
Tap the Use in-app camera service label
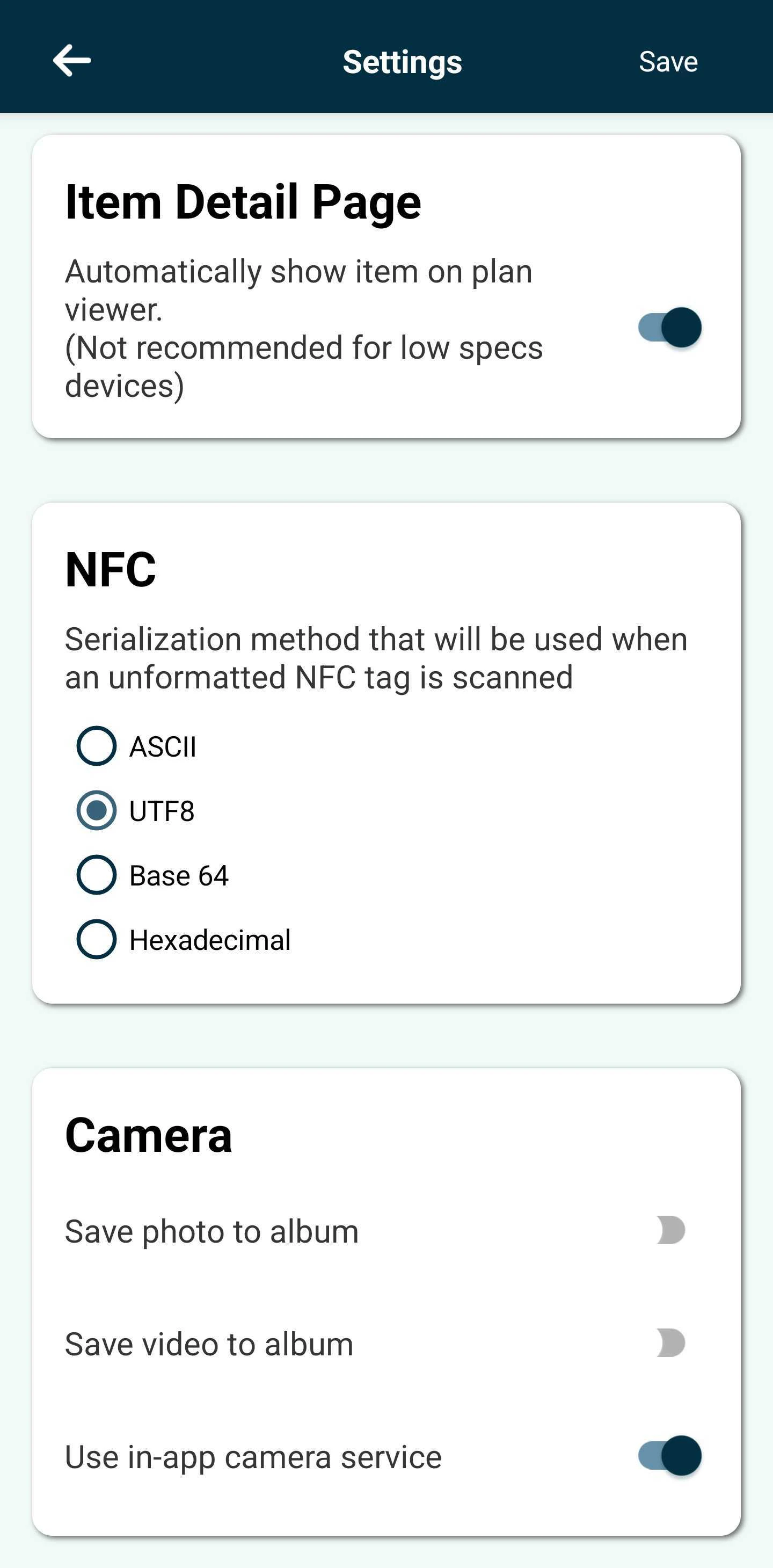(253, 1456)
